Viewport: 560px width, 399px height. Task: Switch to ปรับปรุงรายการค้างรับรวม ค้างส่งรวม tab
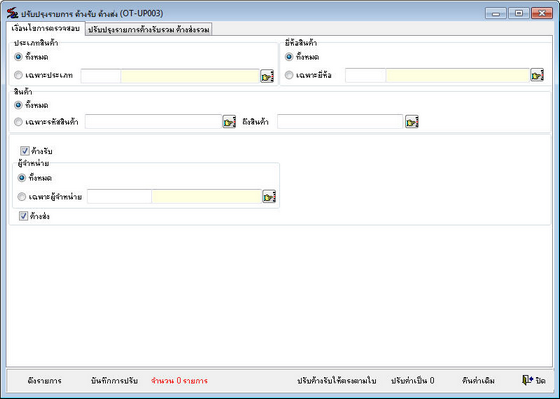pos(149,30)
